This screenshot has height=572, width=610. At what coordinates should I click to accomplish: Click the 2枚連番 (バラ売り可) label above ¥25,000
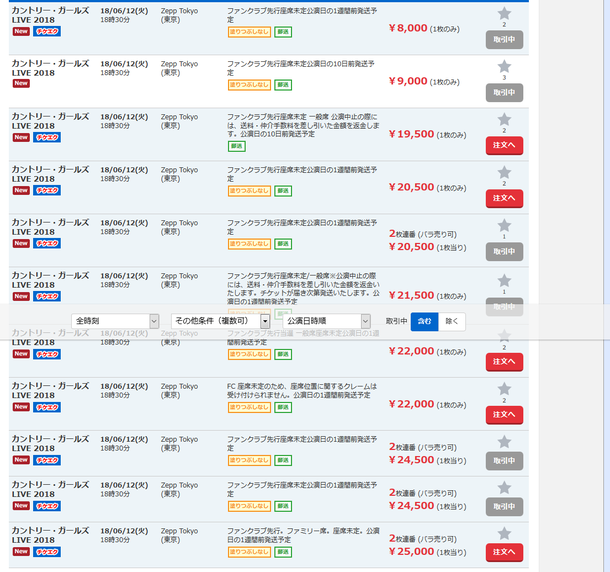coord(422,539)
